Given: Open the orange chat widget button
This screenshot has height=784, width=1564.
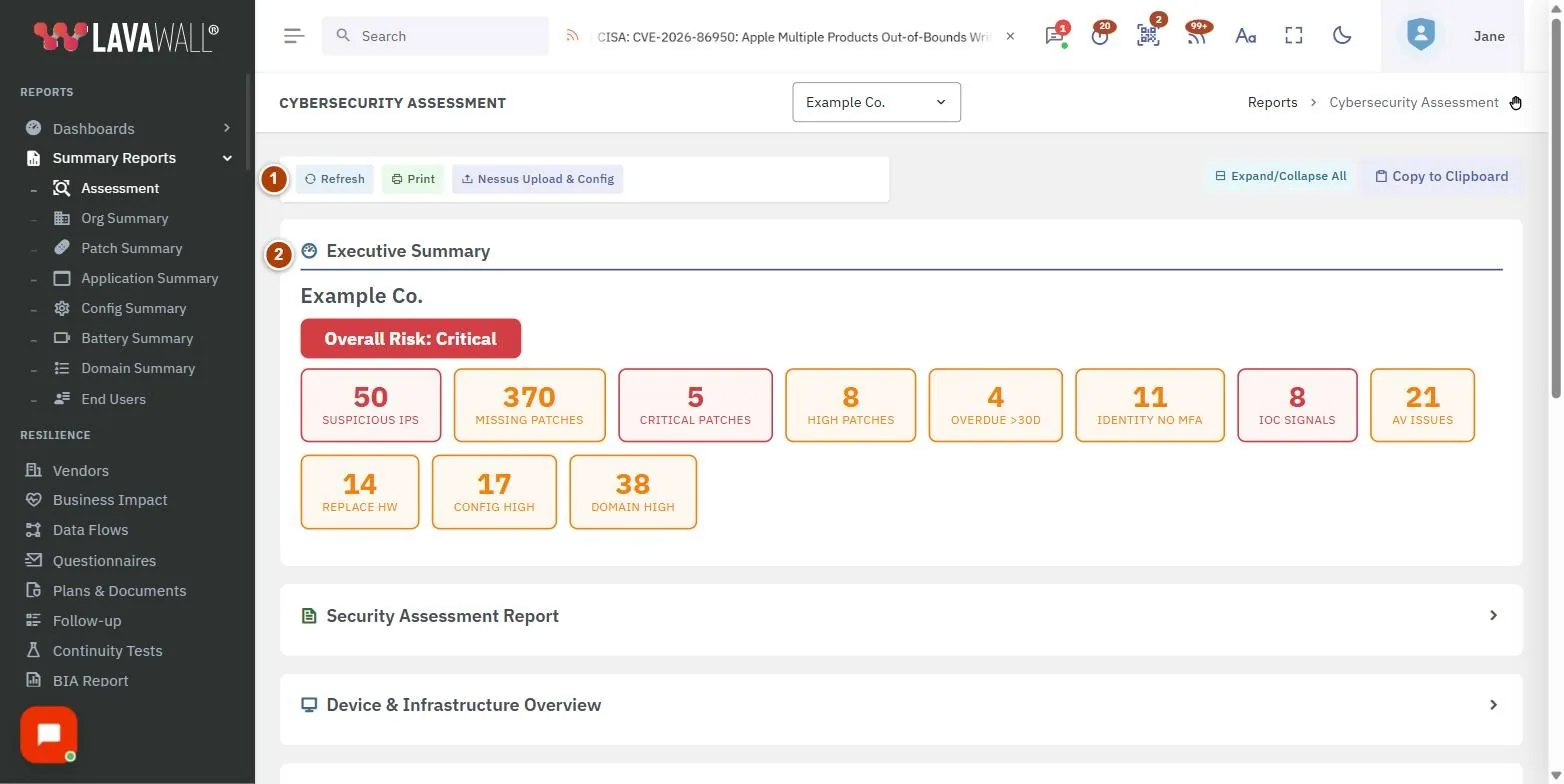Looking at the screenshot, I should pos(49,735).
